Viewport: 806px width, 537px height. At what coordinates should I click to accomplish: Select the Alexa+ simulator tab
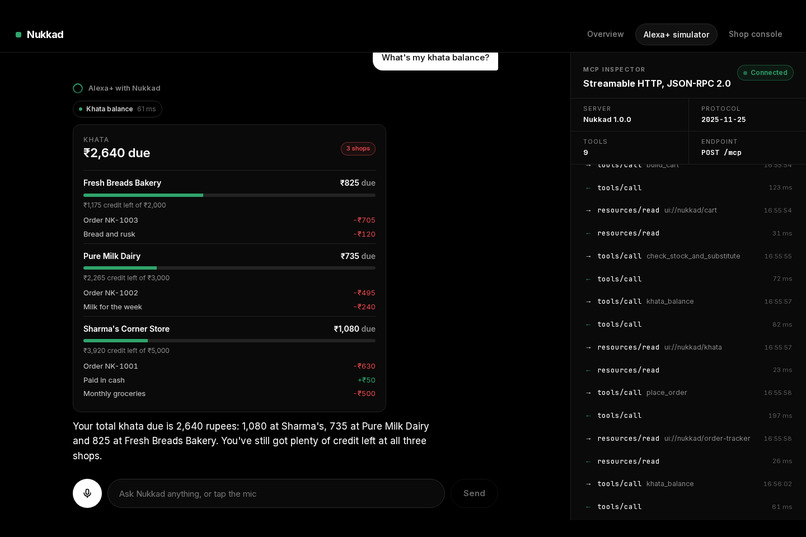(676, 34)
